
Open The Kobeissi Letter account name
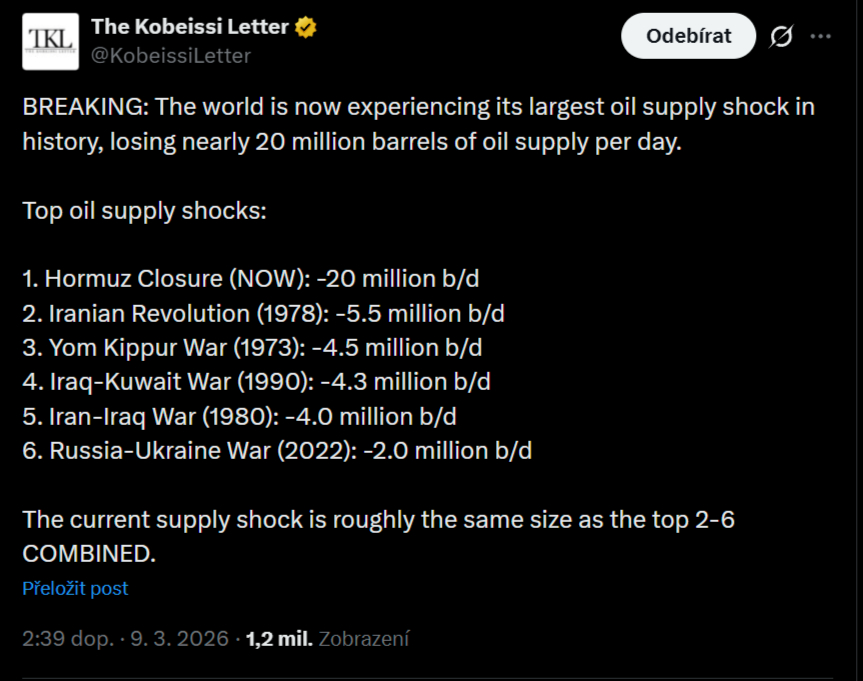189,28
